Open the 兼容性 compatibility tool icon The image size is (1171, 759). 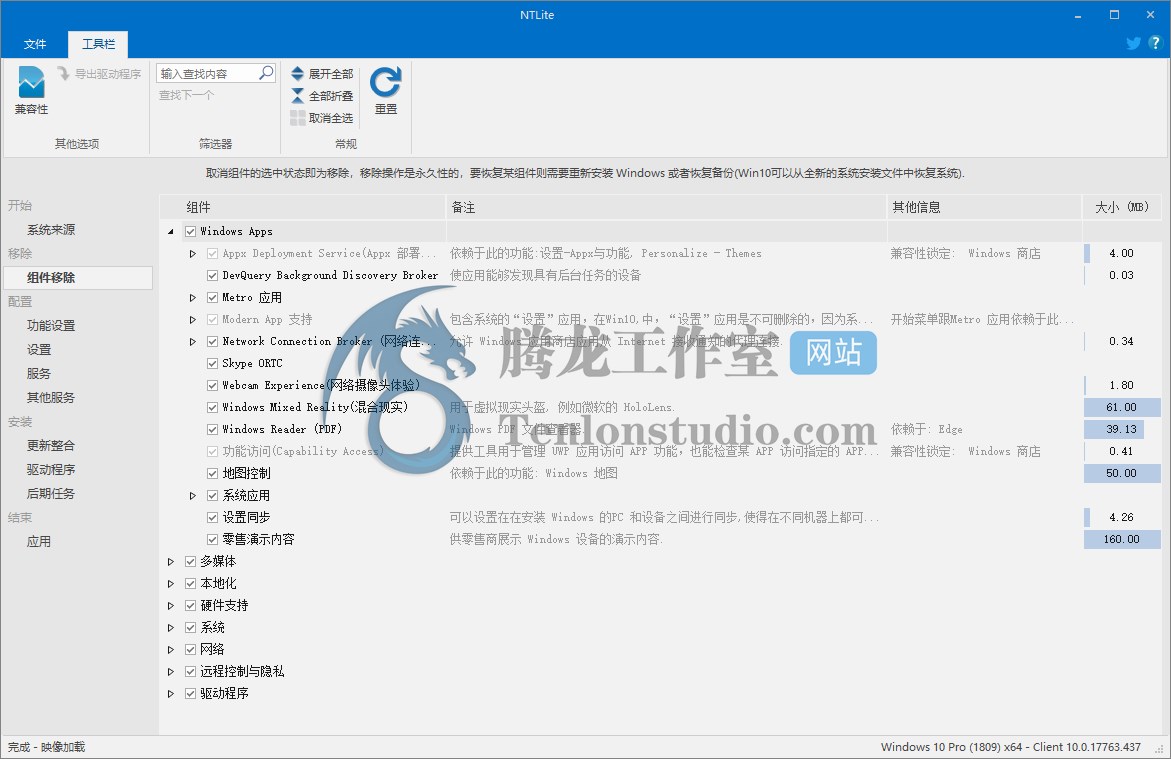31,82
